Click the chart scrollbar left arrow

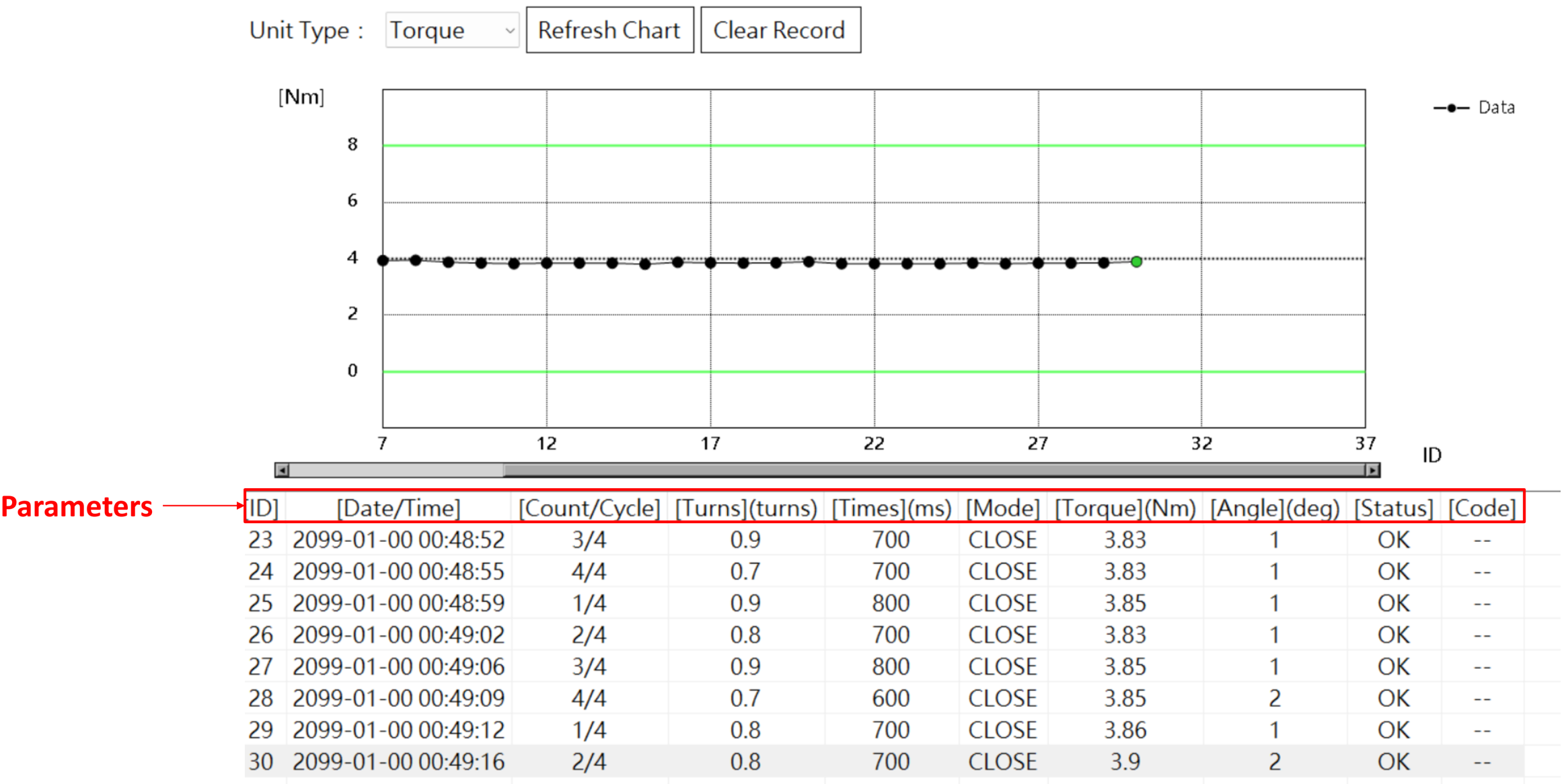[283, 470]
